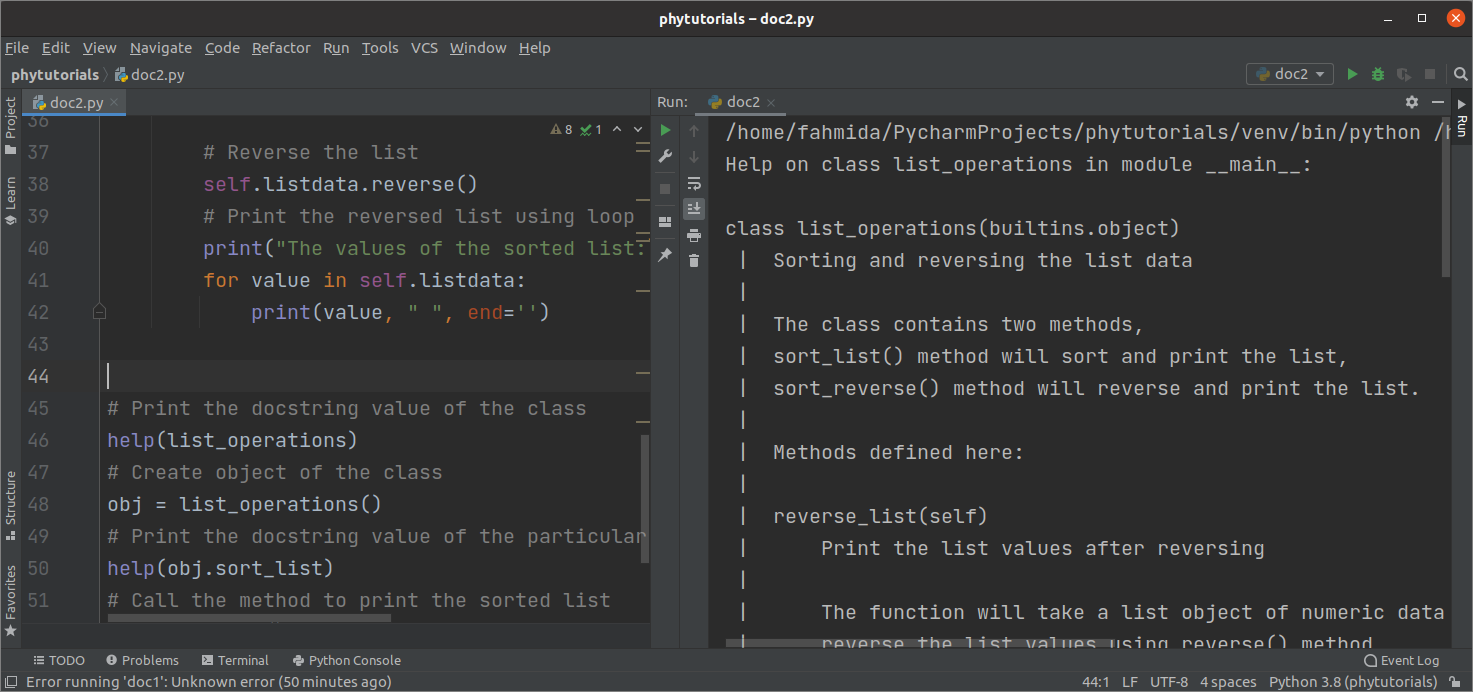The height and width of the screenshot is (692, 1473).
Task: Open the Terminal tool window
Action: click(x=235, y=660)
